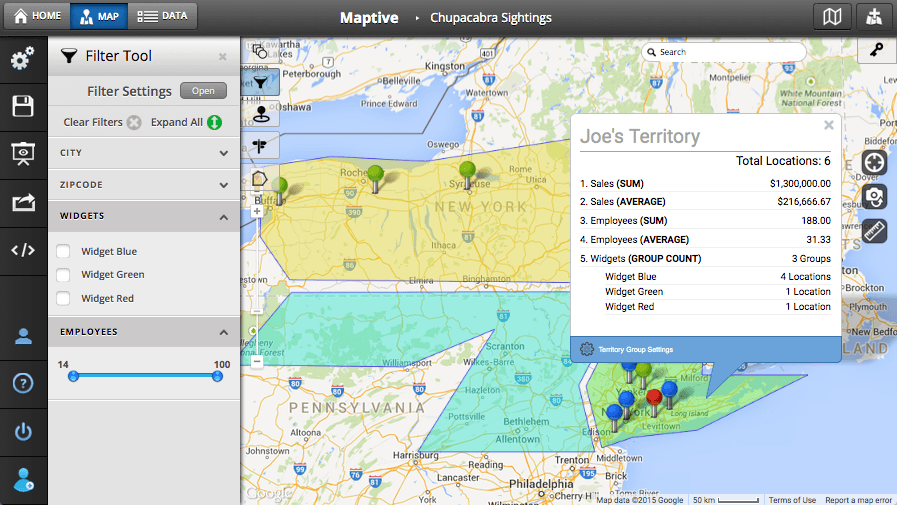
Task: Click the map zoom out minus button
Action: pyautogui.click(x=257, y=361)
